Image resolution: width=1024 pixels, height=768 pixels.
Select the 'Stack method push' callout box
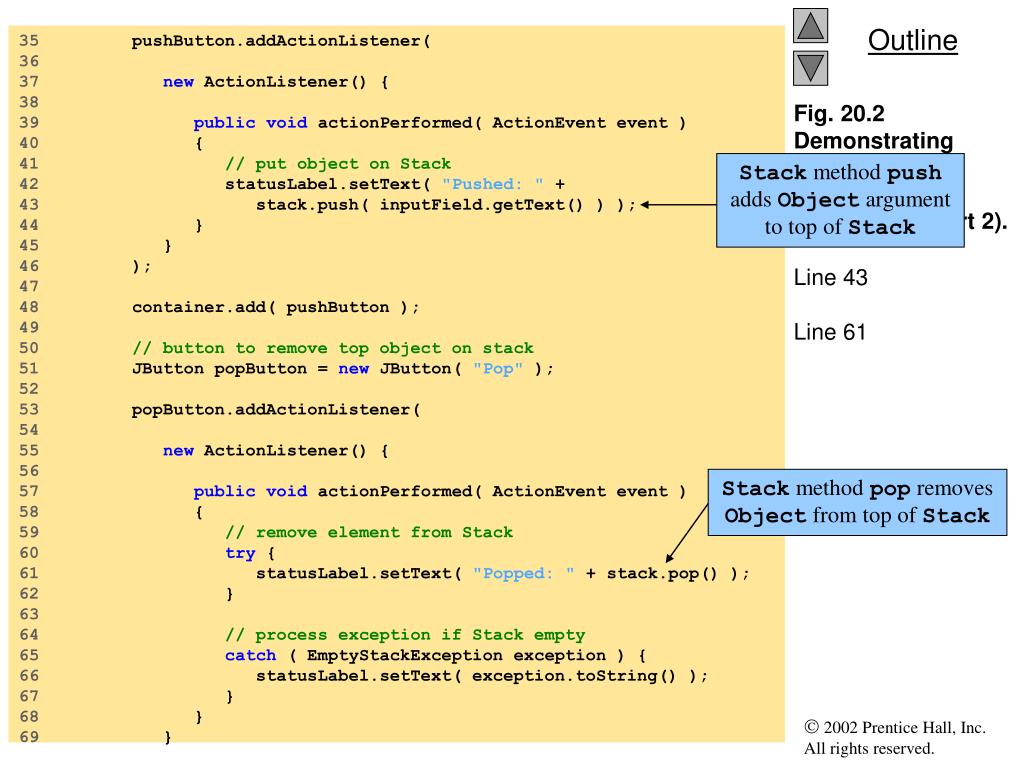(x=840, y=200)
